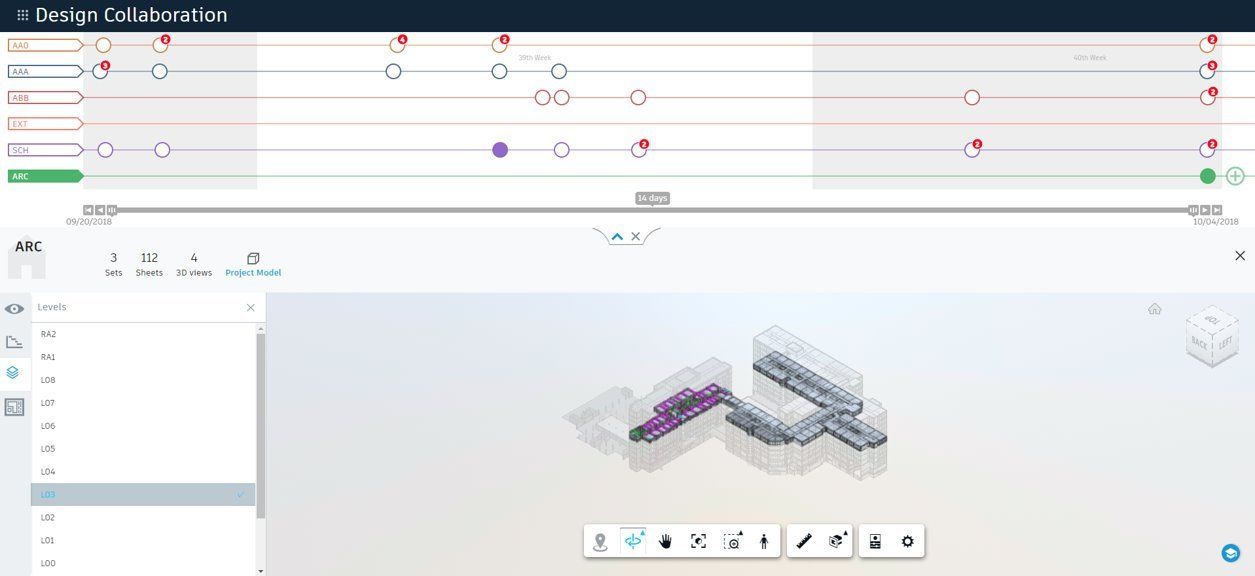Open the sheets browser sidebar icon
1255x576 pixels.
click(x=14, y=407)
